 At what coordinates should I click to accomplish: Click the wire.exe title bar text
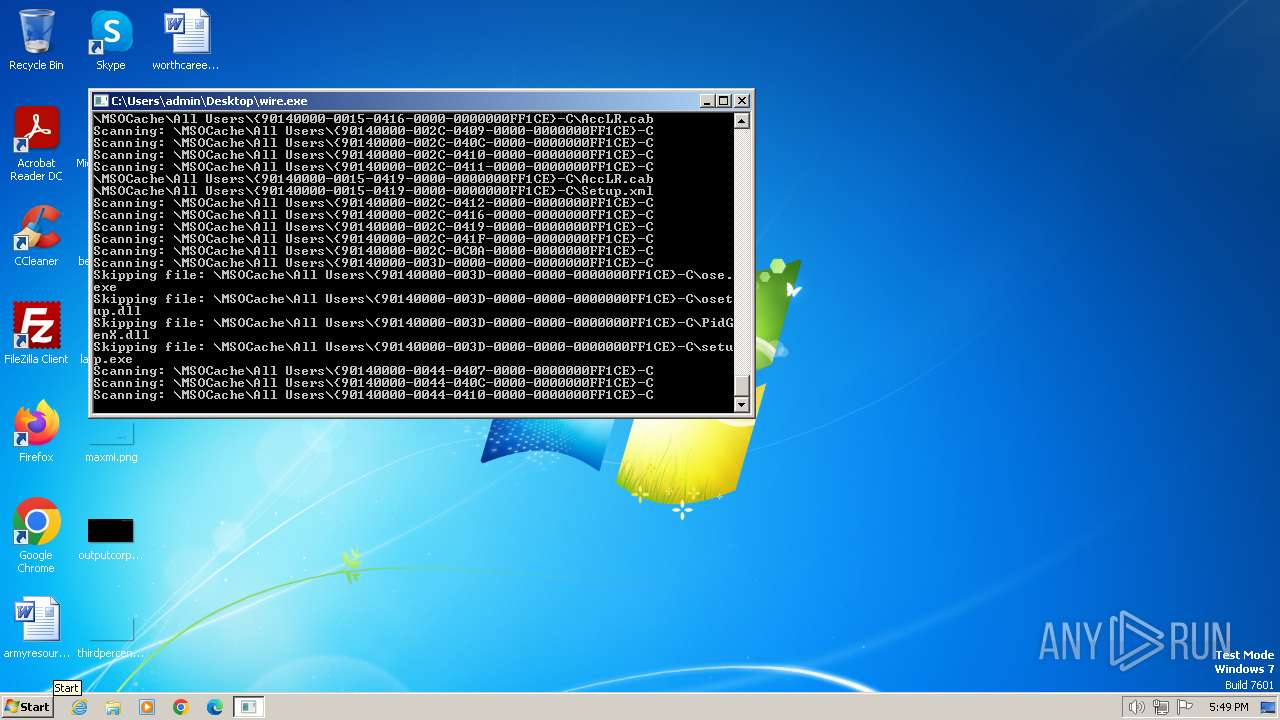(209, 101)
